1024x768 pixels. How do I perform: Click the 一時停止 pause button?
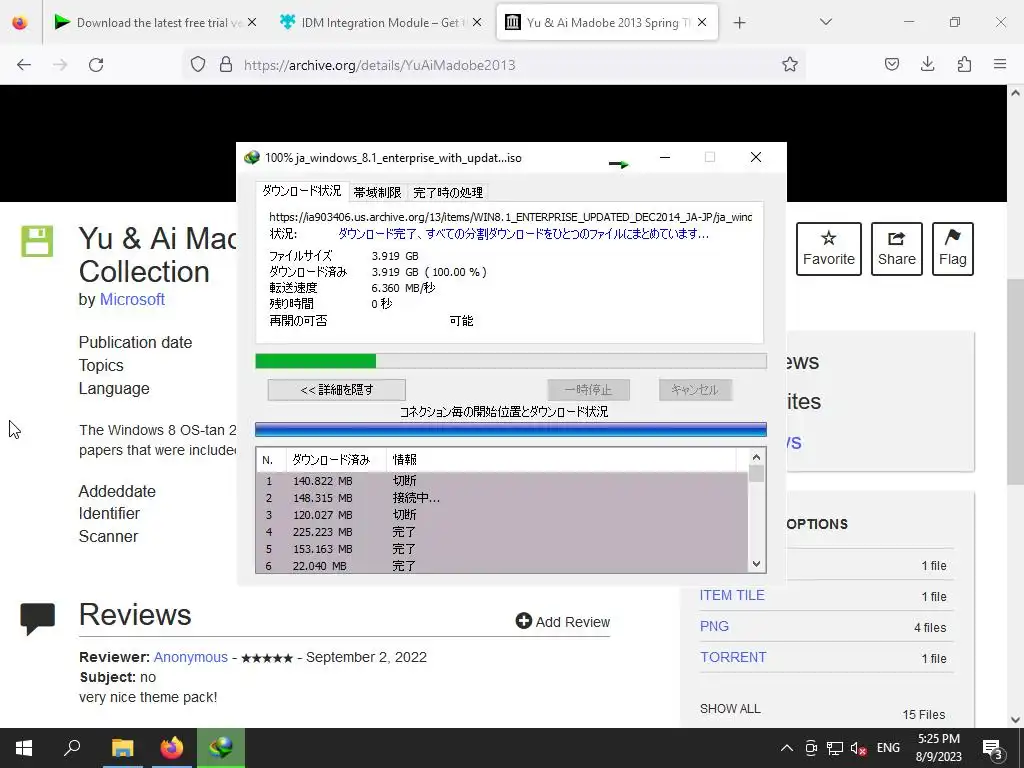[x=588, y=390]
